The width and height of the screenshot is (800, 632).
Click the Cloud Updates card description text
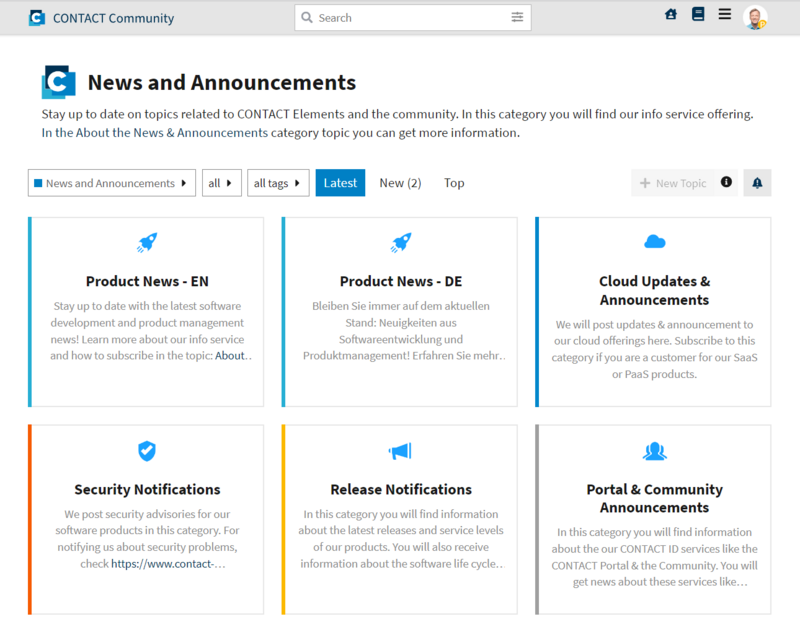[655, 349]
